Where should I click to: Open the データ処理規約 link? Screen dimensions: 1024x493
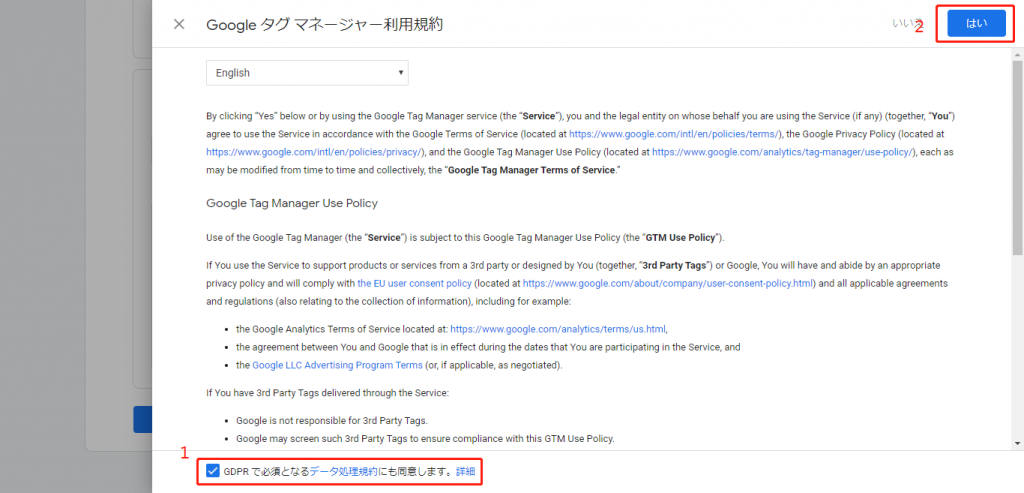(x=344, y=471)
